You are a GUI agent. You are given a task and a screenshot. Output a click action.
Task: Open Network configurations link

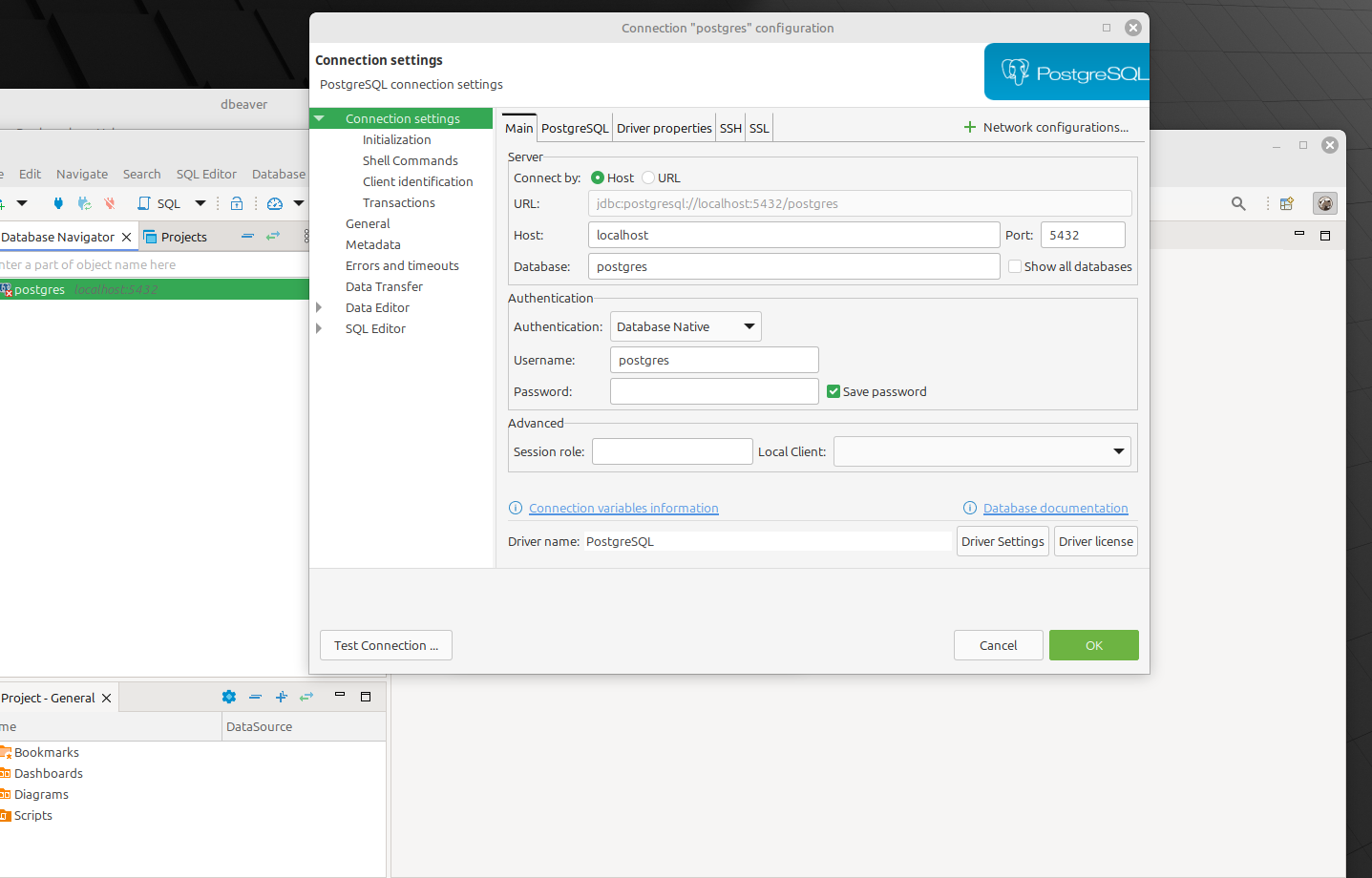point(1045,127)
